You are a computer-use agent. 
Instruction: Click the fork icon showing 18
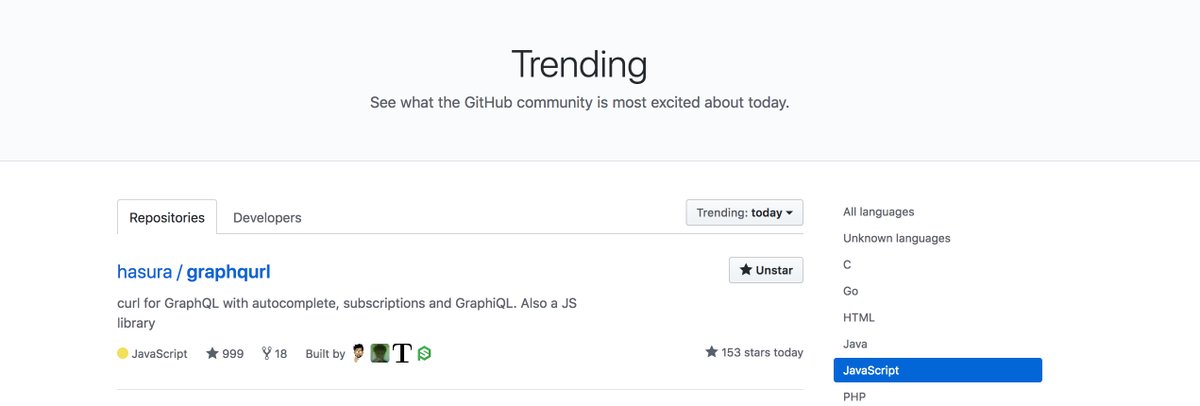click(266, 353)
